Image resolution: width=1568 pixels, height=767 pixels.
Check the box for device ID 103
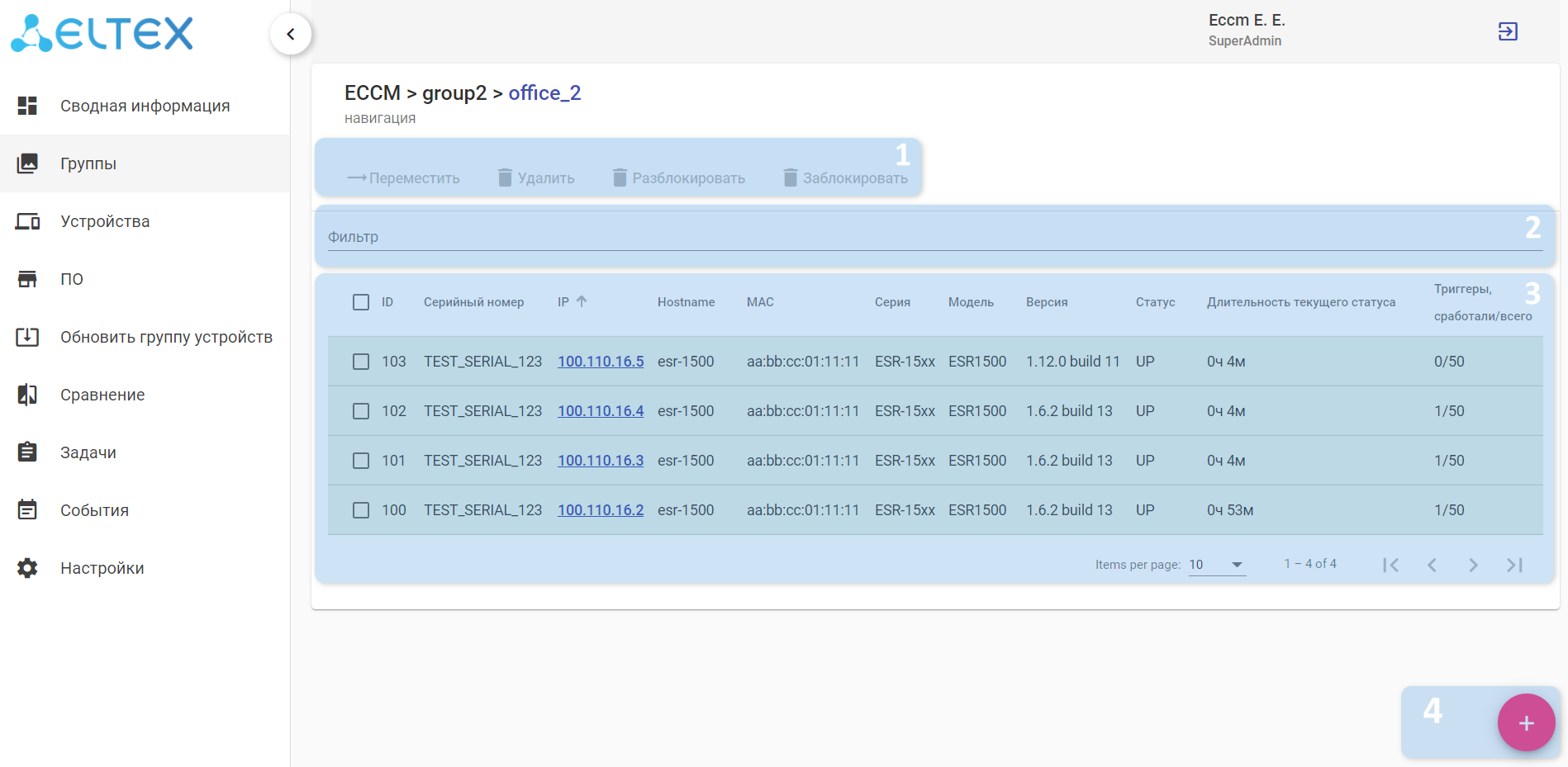(x=361, y=362)
